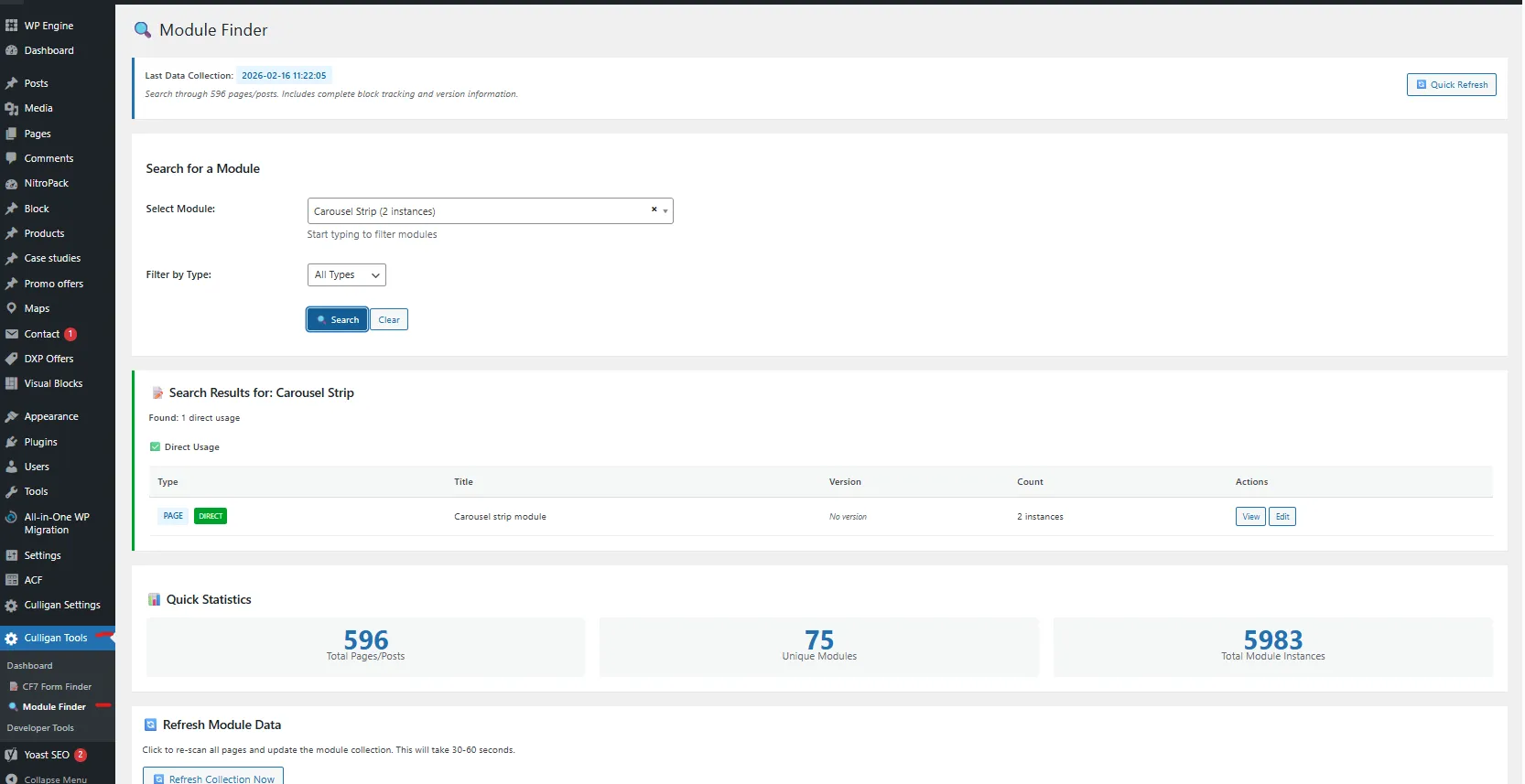Viewport: 1525px width, 784px height.
Task: Click the Plugins plug icon
Action: (x=11, y=442)
